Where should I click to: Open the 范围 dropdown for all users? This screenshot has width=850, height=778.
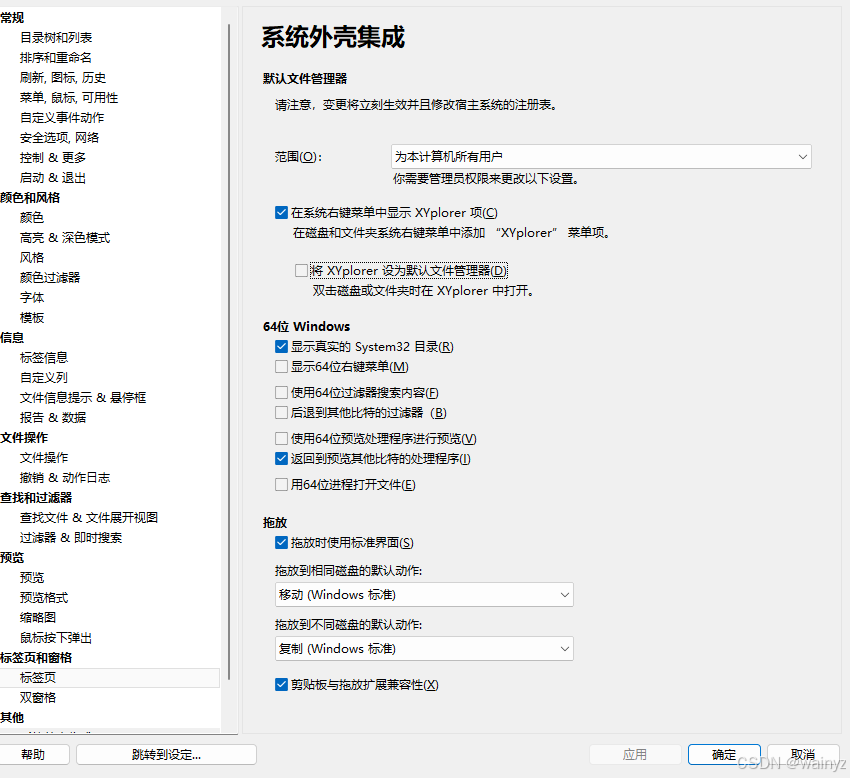(601, 157)
